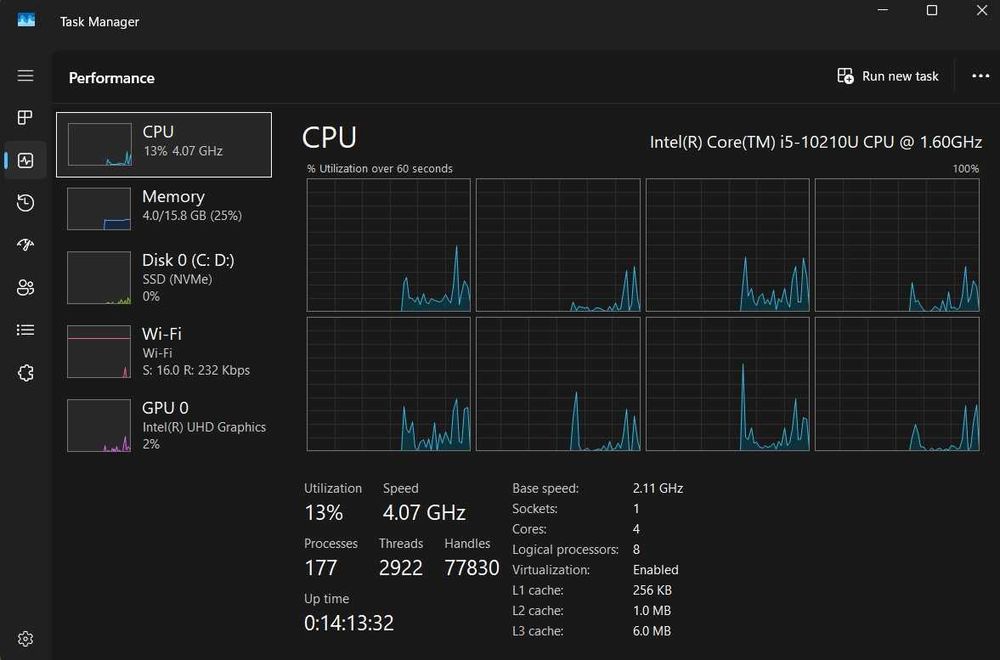
Task: Click the Virtualization value Enabled
Action: (x=656, y=569)
